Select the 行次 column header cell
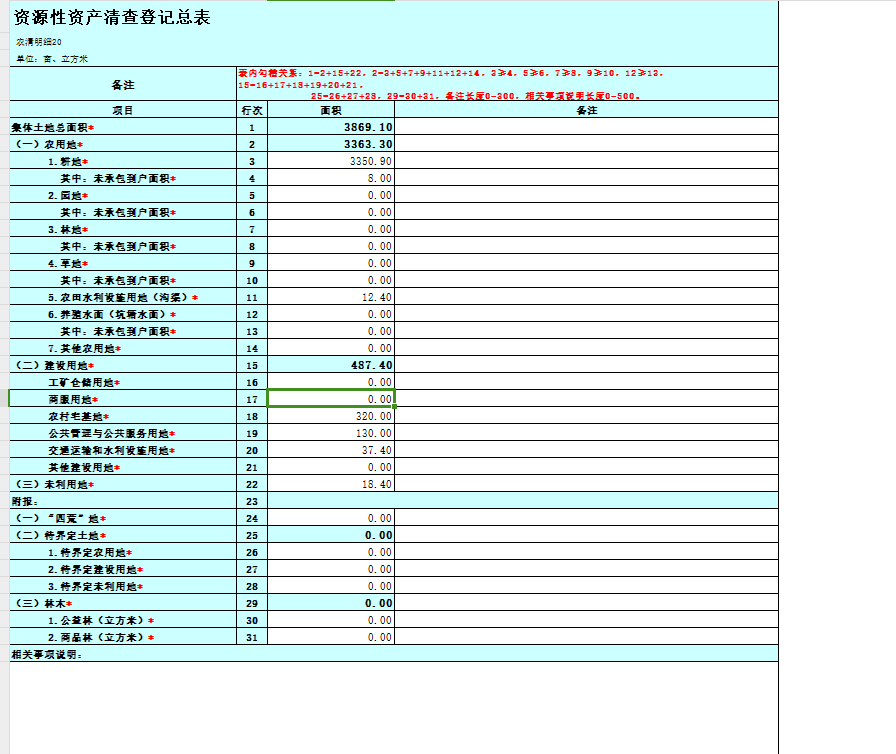Screen dimensions: 896x754 point(252,110)
